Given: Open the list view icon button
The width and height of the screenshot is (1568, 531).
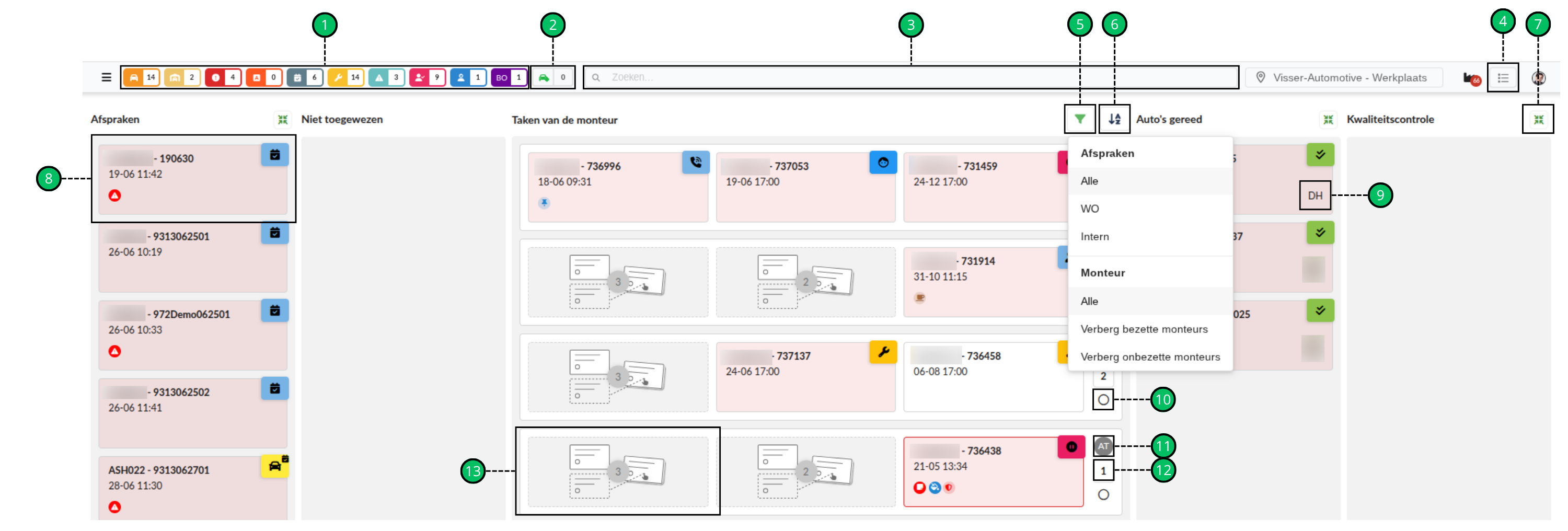Looking at the screenshot, I should 1502,78.
